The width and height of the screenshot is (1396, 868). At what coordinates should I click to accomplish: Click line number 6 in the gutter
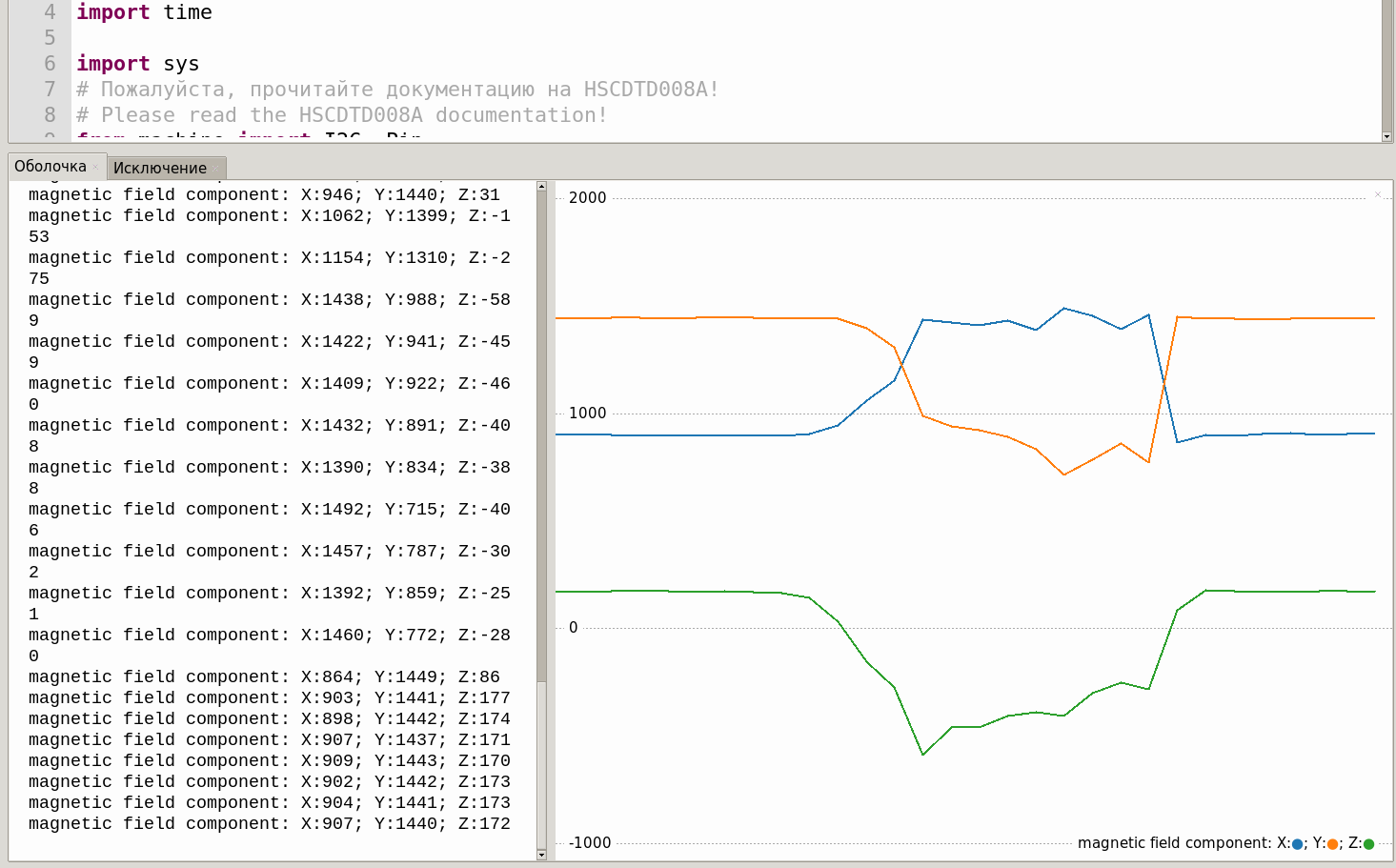pos(50,64)
